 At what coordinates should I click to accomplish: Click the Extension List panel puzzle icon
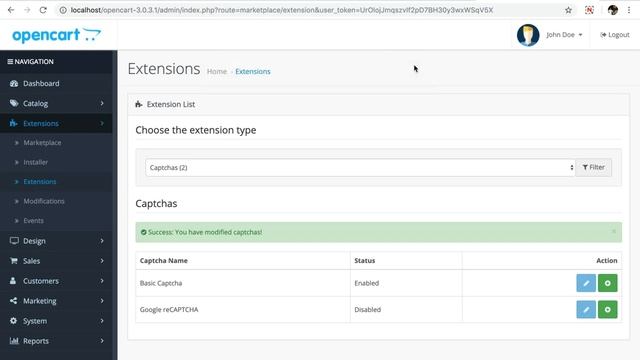(139, 104)
